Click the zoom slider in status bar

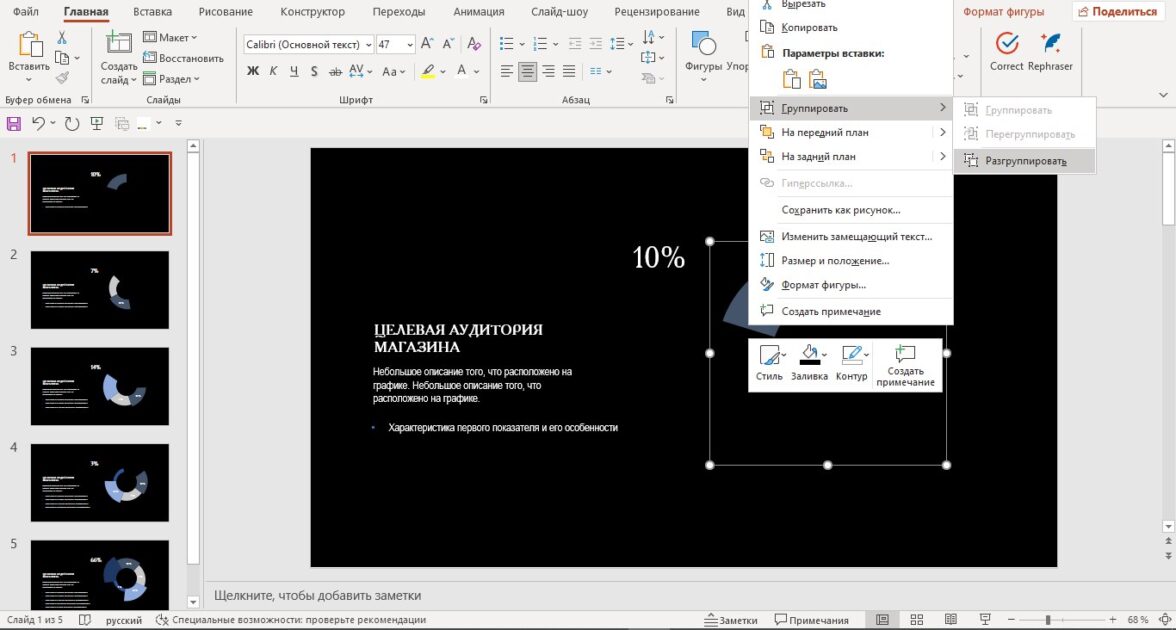(1047, 620)
